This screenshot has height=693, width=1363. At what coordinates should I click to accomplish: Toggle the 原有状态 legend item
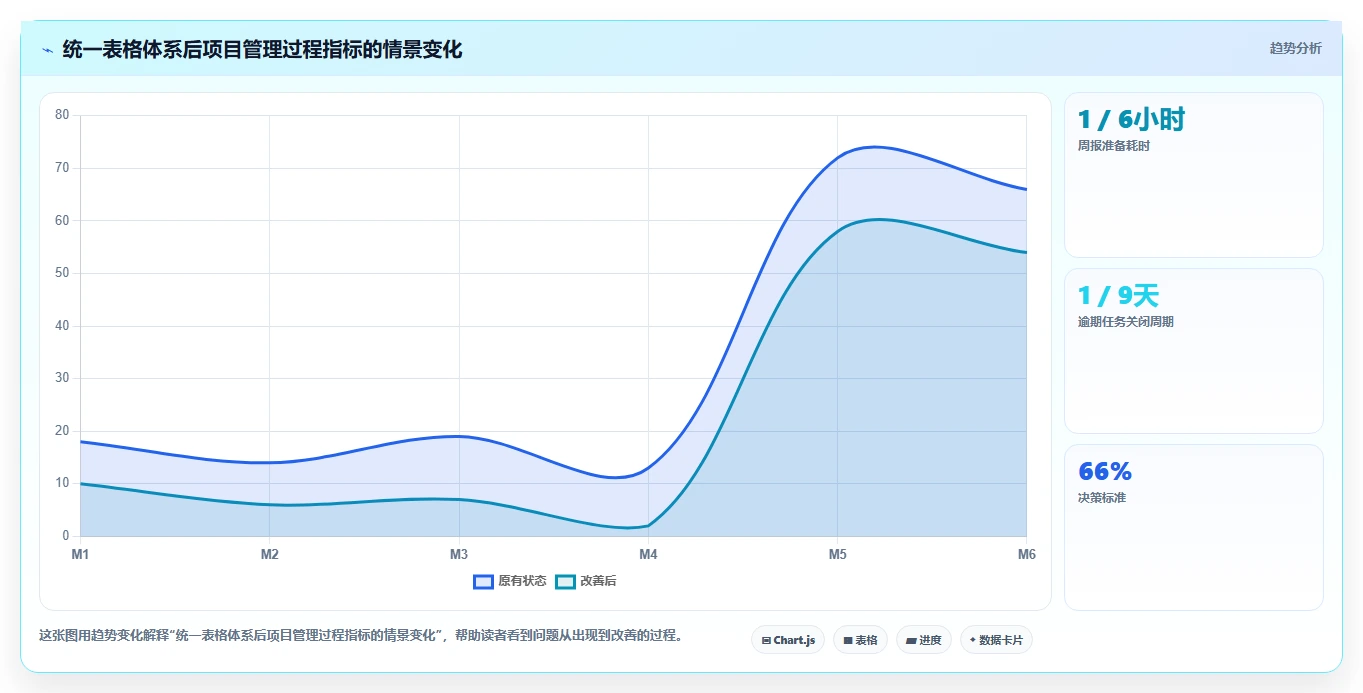tap(510, 581)
